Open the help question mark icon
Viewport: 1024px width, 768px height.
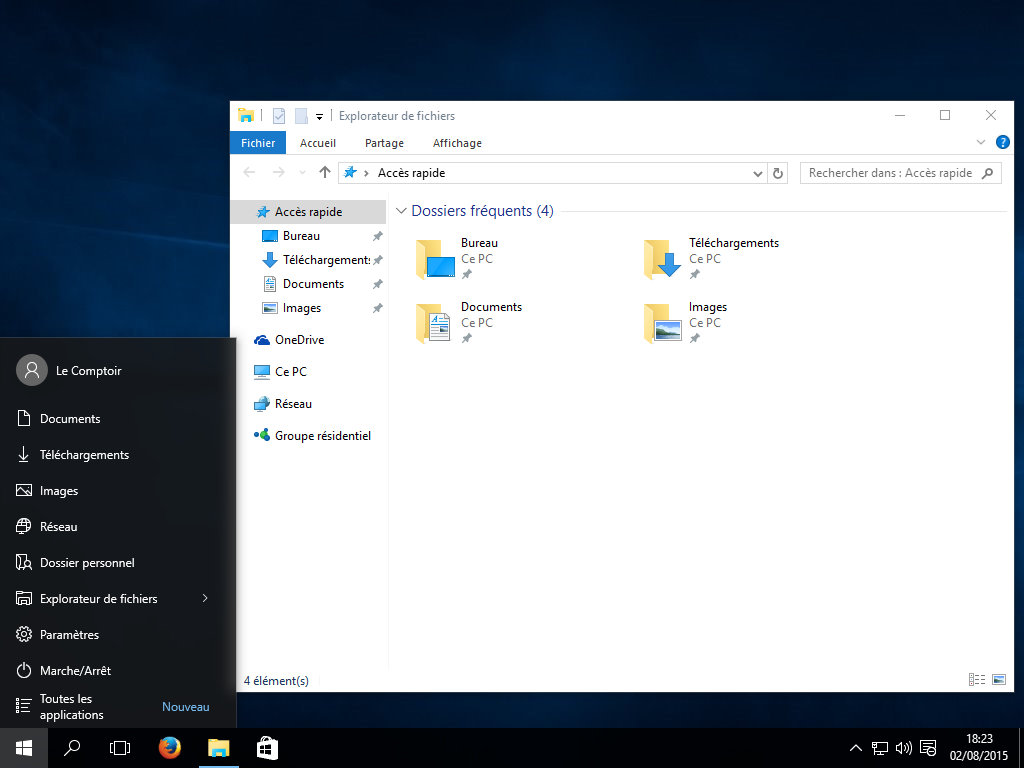(1001, 143)
